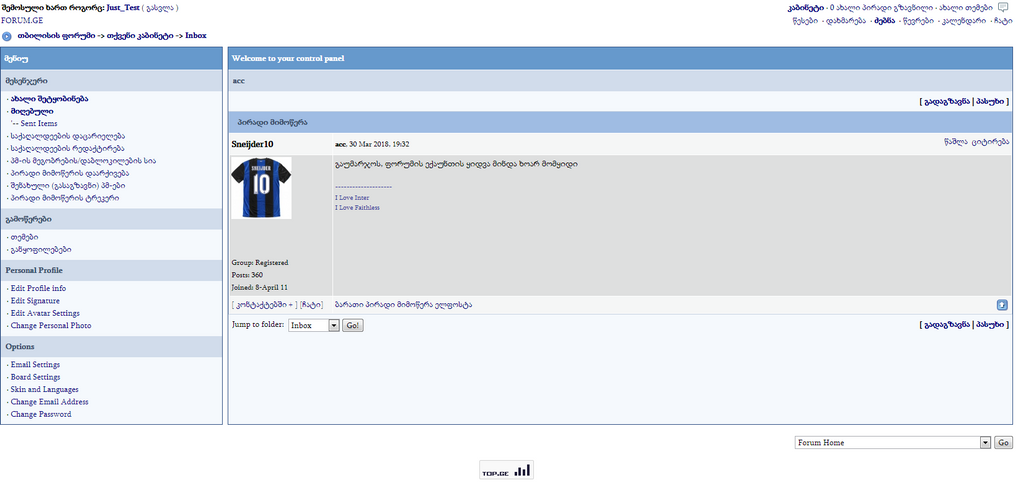Image resolution: width=1024 pixels, height=491 pixels.
Task: Open საქაღალდეების დაცარიელება
Action: [68, 136]
